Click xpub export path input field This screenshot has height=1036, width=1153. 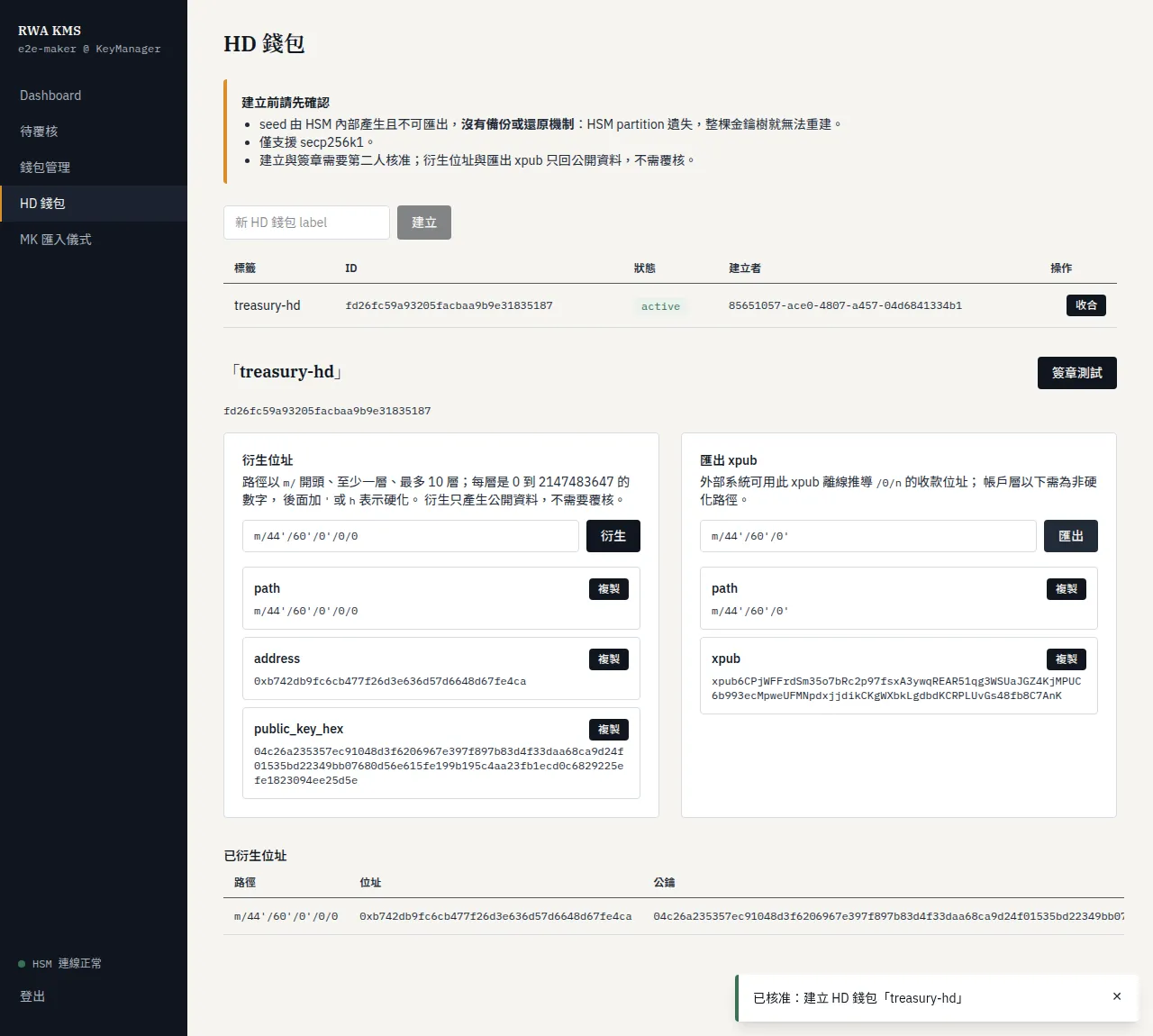coord(868,536)
